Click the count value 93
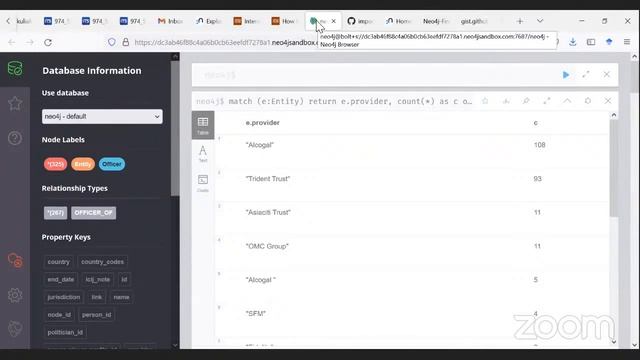Viewport: 640px width, 360px height. click(537, 179)
